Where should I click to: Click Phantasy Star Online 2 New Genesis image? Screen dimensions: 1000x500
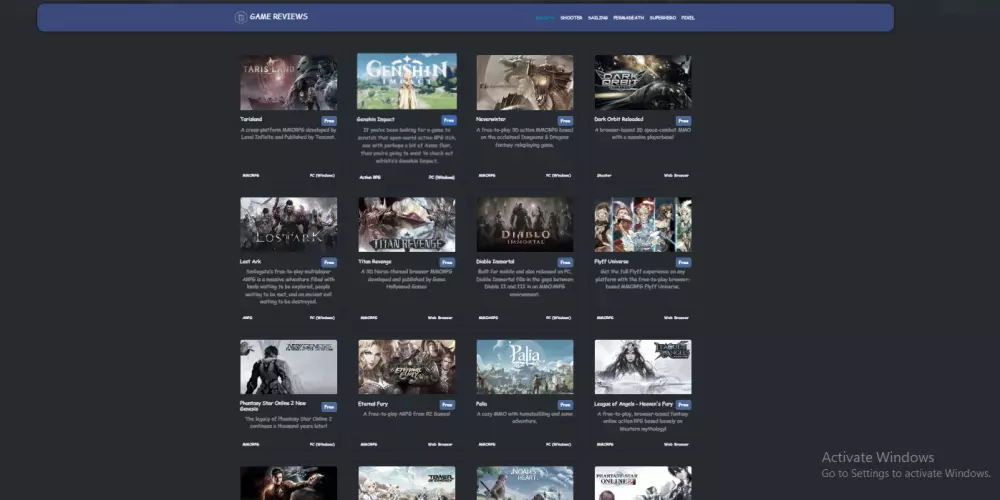[289, 367]
